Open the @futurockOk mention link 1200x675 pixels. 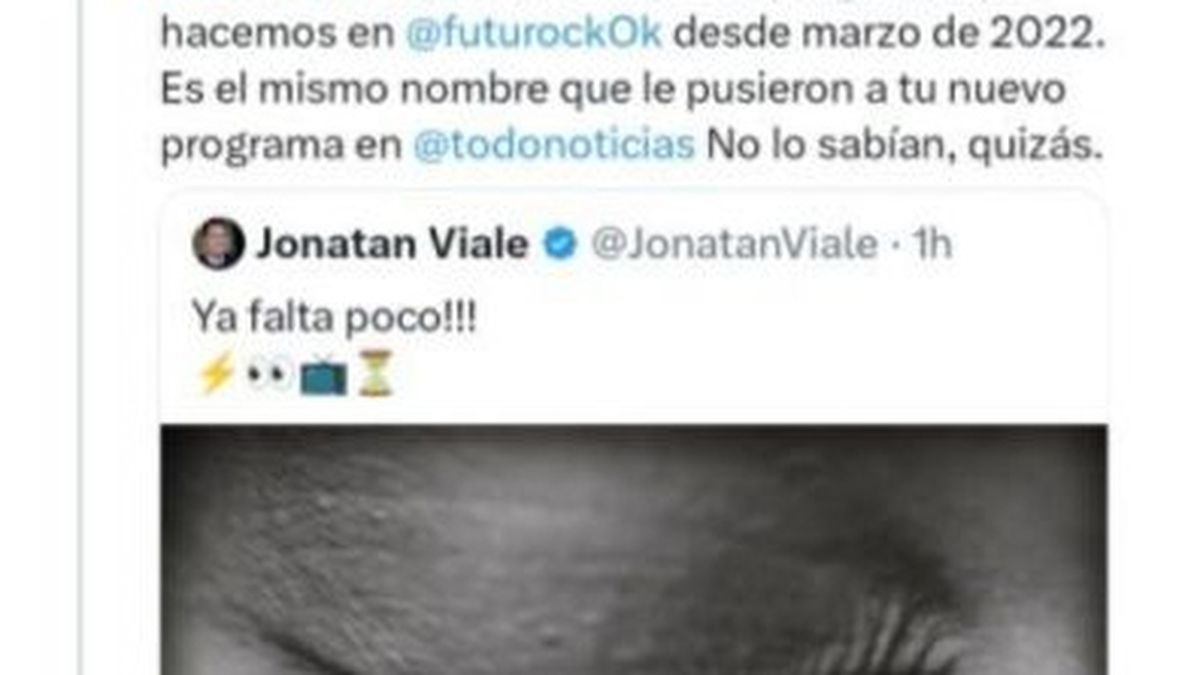click(x=534, y=34)
